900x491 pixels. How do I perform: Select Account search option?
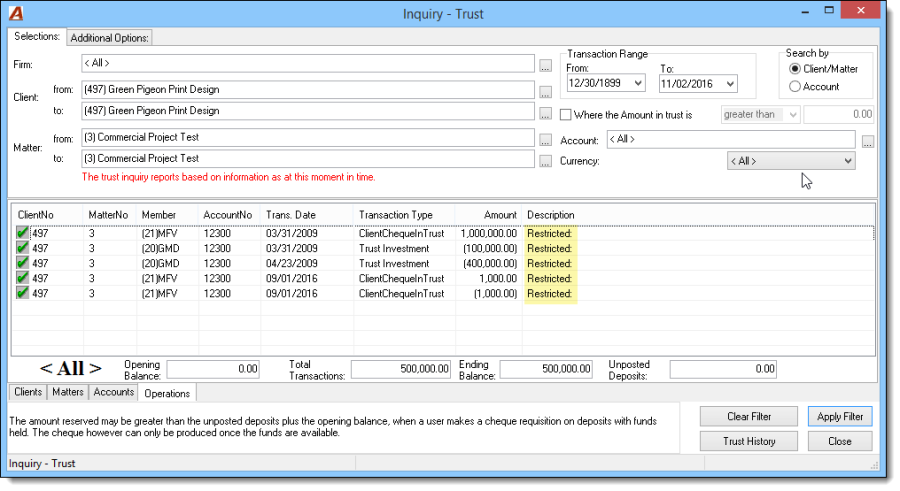[794, 87]
